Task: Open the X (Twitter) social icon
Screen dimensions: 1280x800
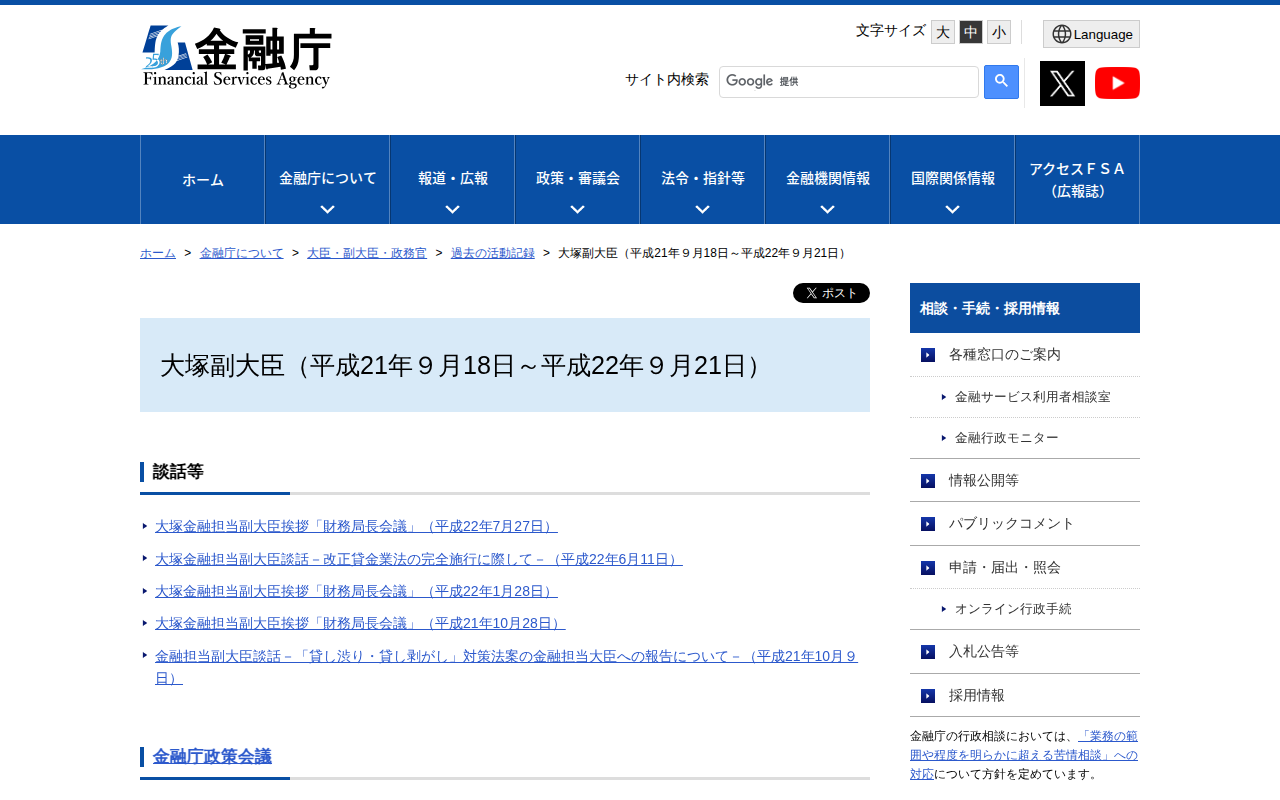Action: click(1062, 83)
